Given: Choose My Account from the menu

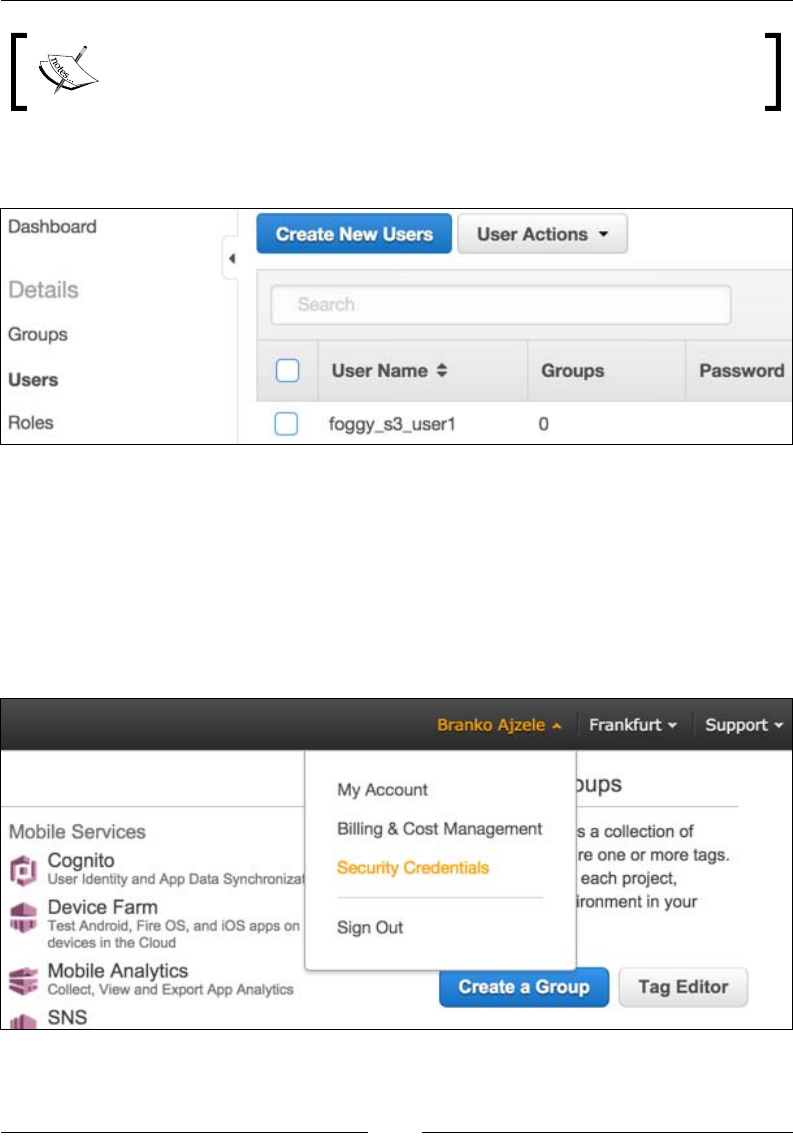Looking at the screenshot, I should (x=382, y=789).
